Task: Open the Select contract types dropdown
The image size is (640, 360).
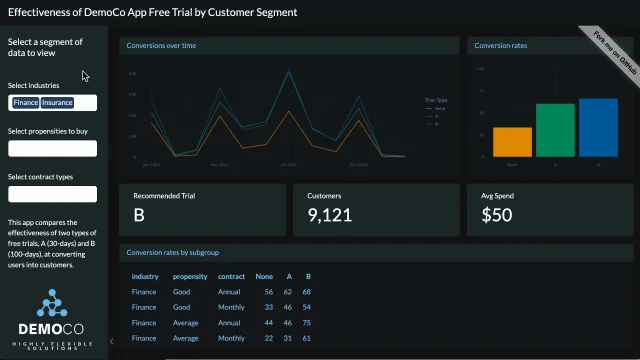Action: (53, 194)
